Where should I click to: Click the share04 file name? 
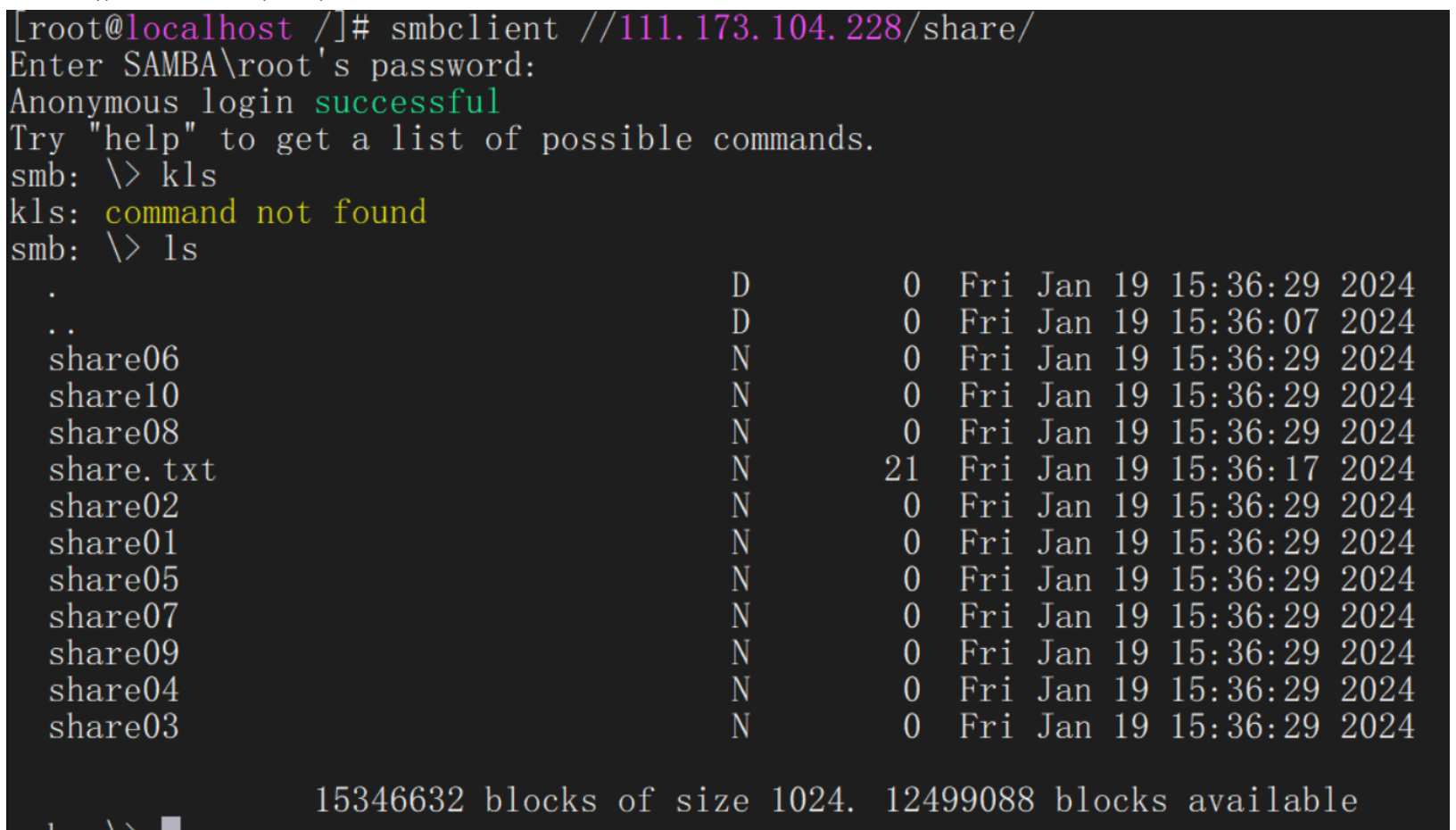point(113,690)
